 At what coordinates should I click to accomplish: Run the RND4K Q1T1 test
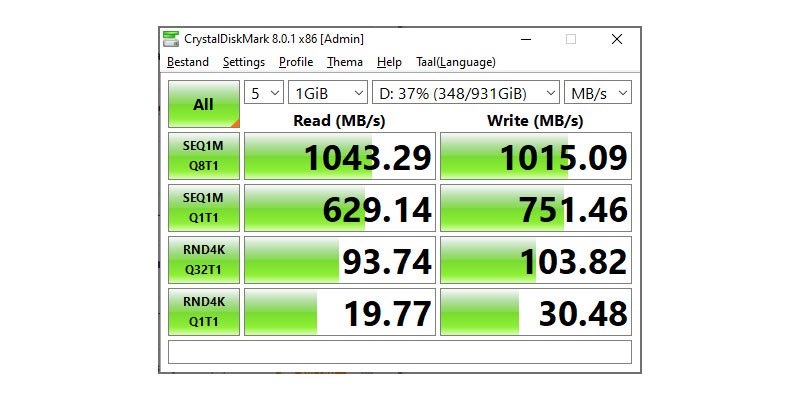[x=204, y=312]
